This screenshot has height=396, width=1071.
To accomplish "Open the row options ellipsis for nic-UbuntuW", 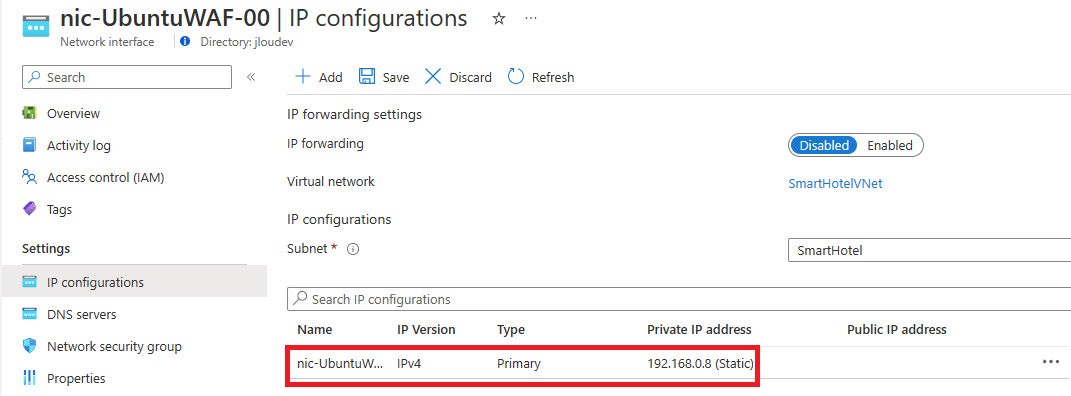I will [1051, 363].
